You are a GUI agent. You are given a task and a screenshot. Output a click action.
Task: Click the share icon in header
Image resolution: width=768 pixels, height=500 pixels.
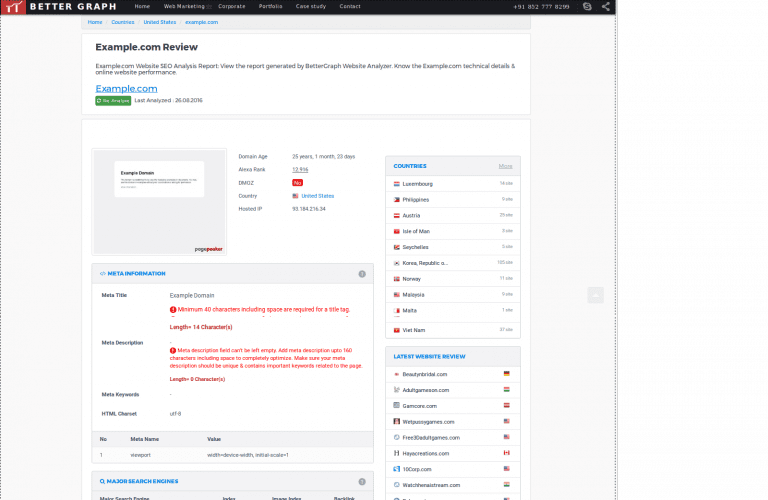click(606, 7)
